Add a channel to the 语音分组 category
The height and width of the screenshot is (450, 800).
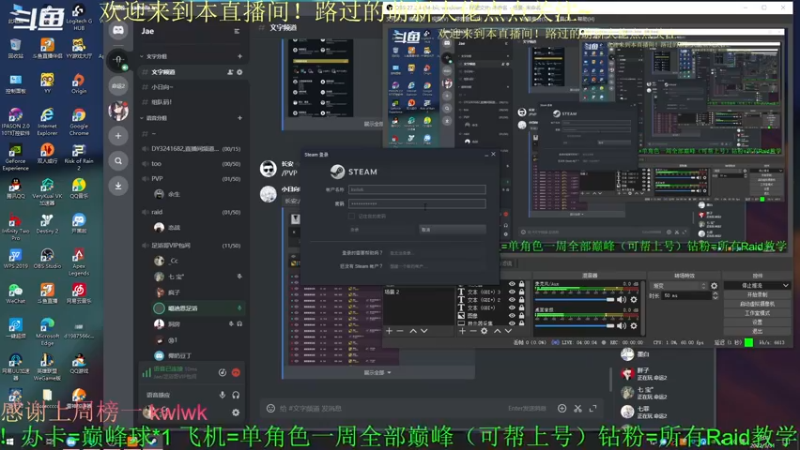(x=240, y=118)
